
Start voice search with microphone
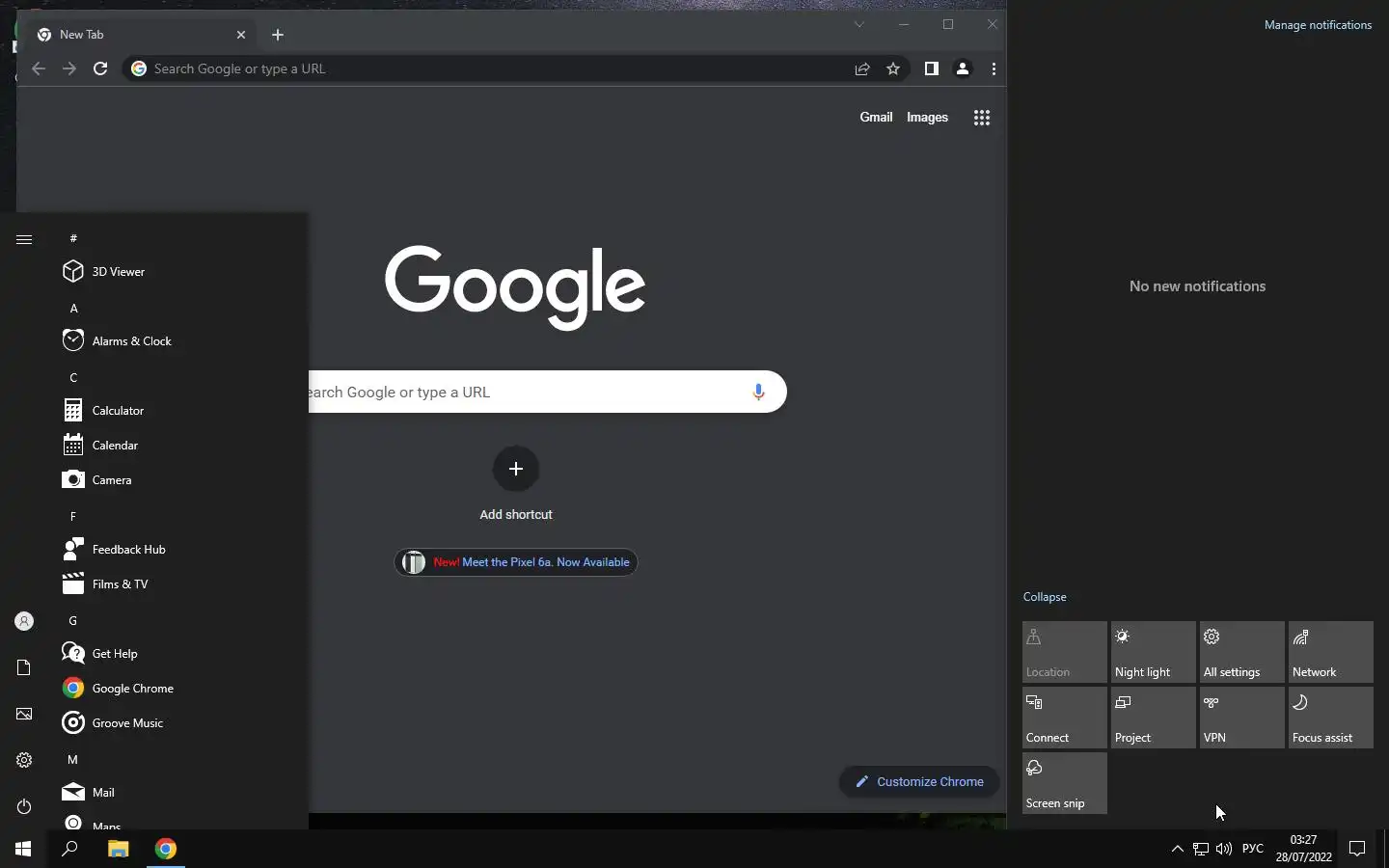click(758, 392)
